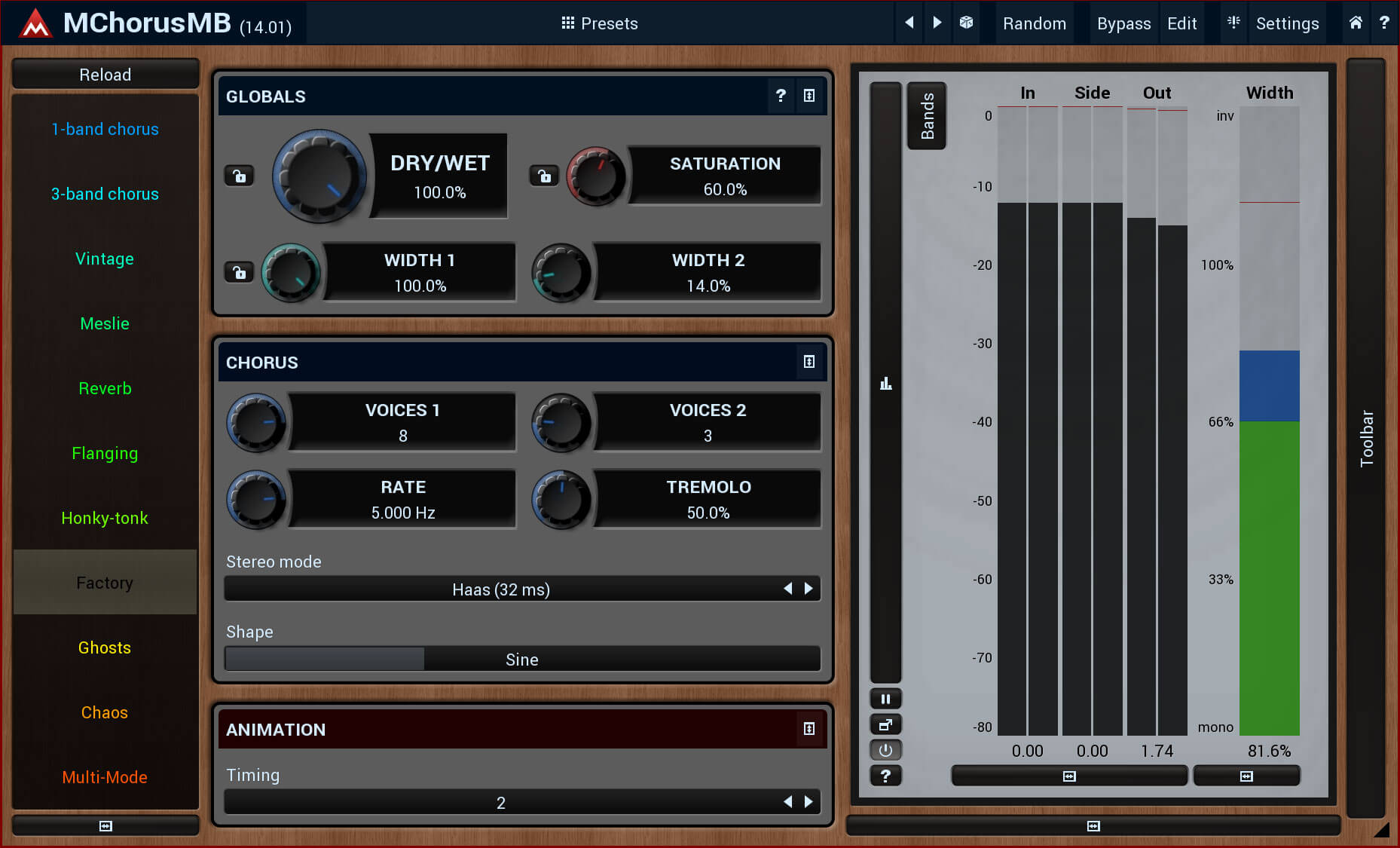Select the Ghosts preset
This screenshot has height=848, width=1400.
tap(105, 647)
